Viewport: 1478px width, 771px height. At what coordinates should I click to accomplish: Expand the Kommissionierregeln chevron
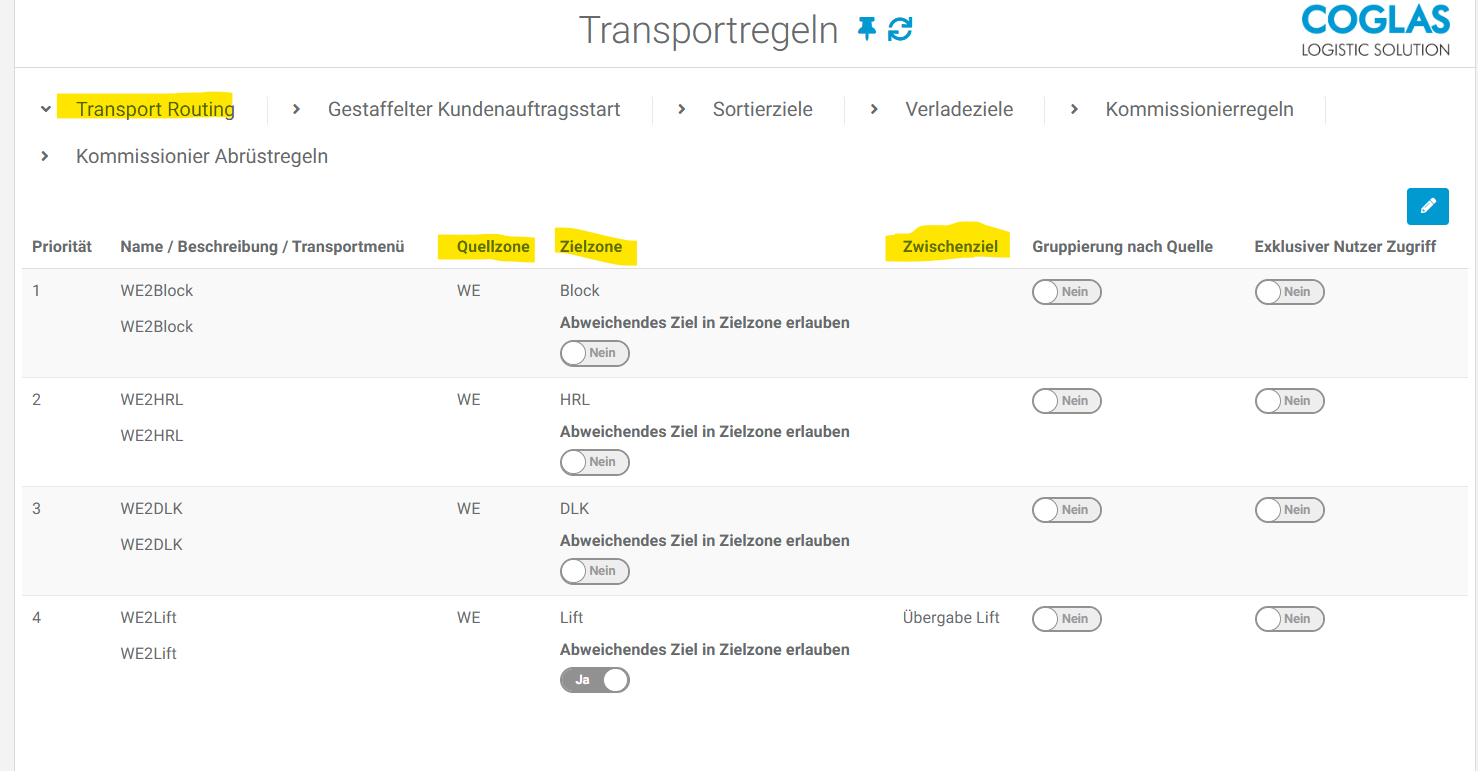coord(1074,109)
